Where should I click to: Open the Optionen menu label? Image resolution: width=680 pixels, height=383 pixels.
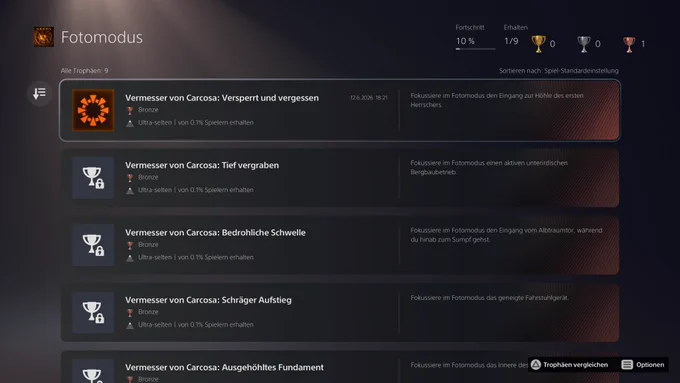pyautogui.click(x=650, y=365)
